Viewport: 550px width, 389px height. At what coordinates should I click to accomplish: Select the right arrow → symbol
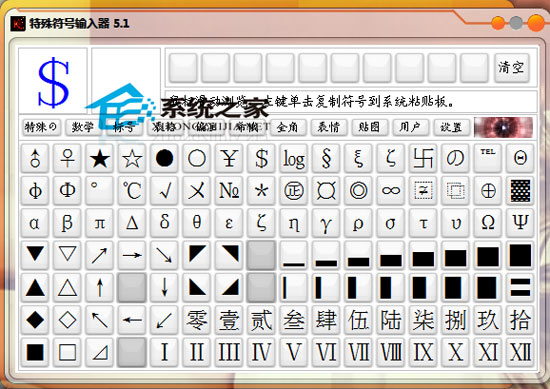click(132, 255)
